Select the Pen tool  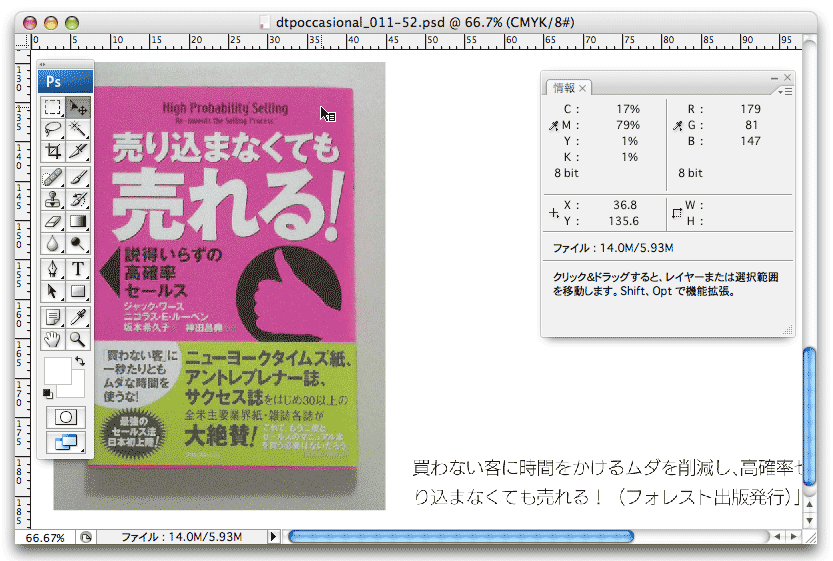(53, 269)
